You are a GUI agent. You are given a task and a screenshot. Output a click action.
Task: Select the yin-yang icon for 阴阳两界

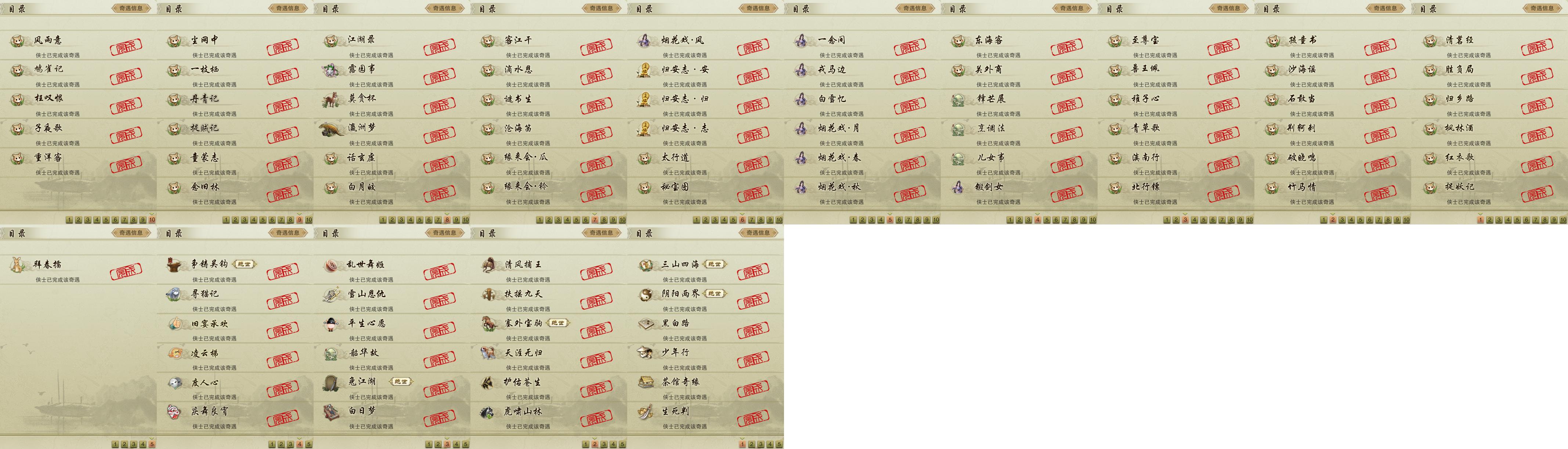pos(645,295)
